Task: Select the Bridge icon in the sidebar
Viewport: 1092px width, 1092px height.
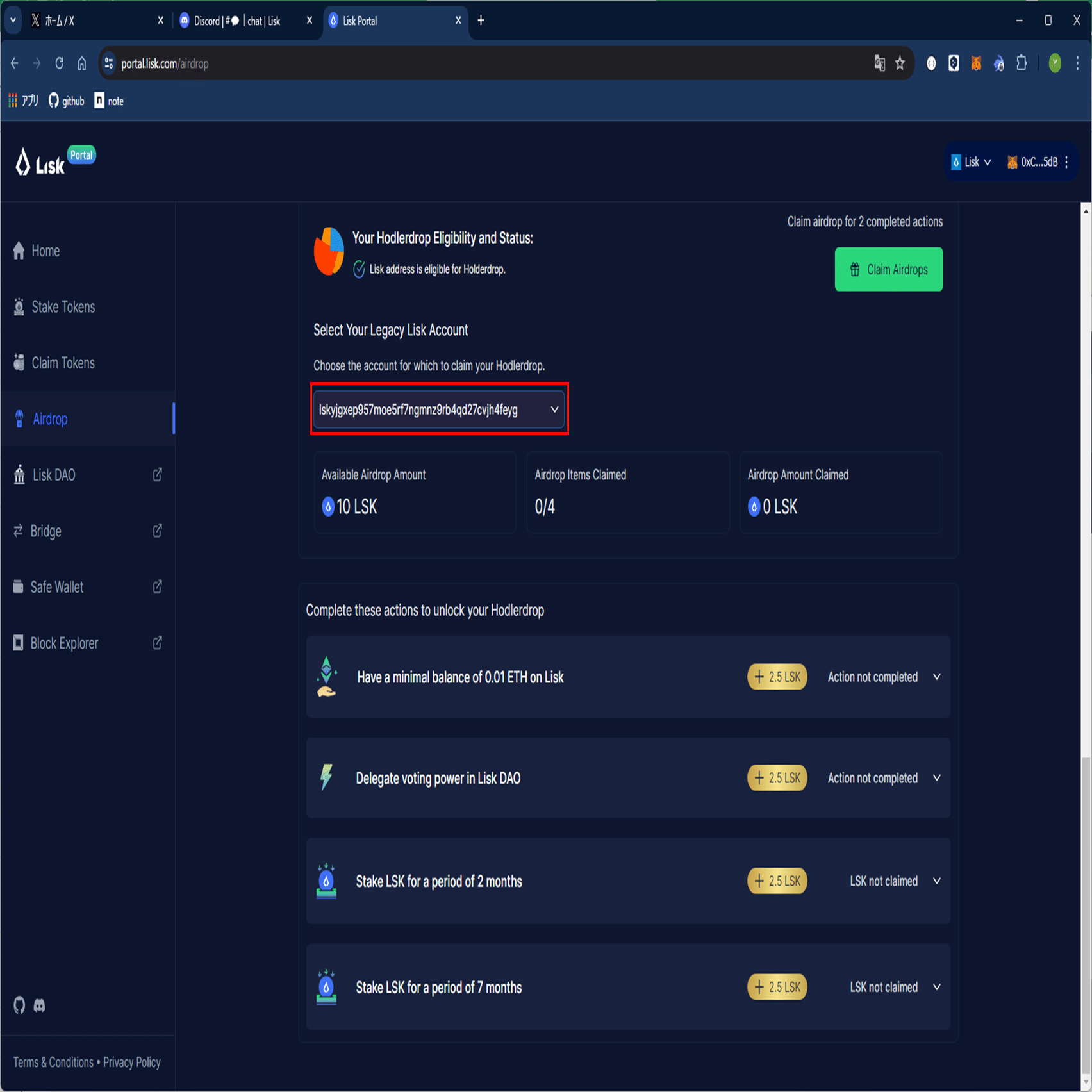Action: click(19, 531)
